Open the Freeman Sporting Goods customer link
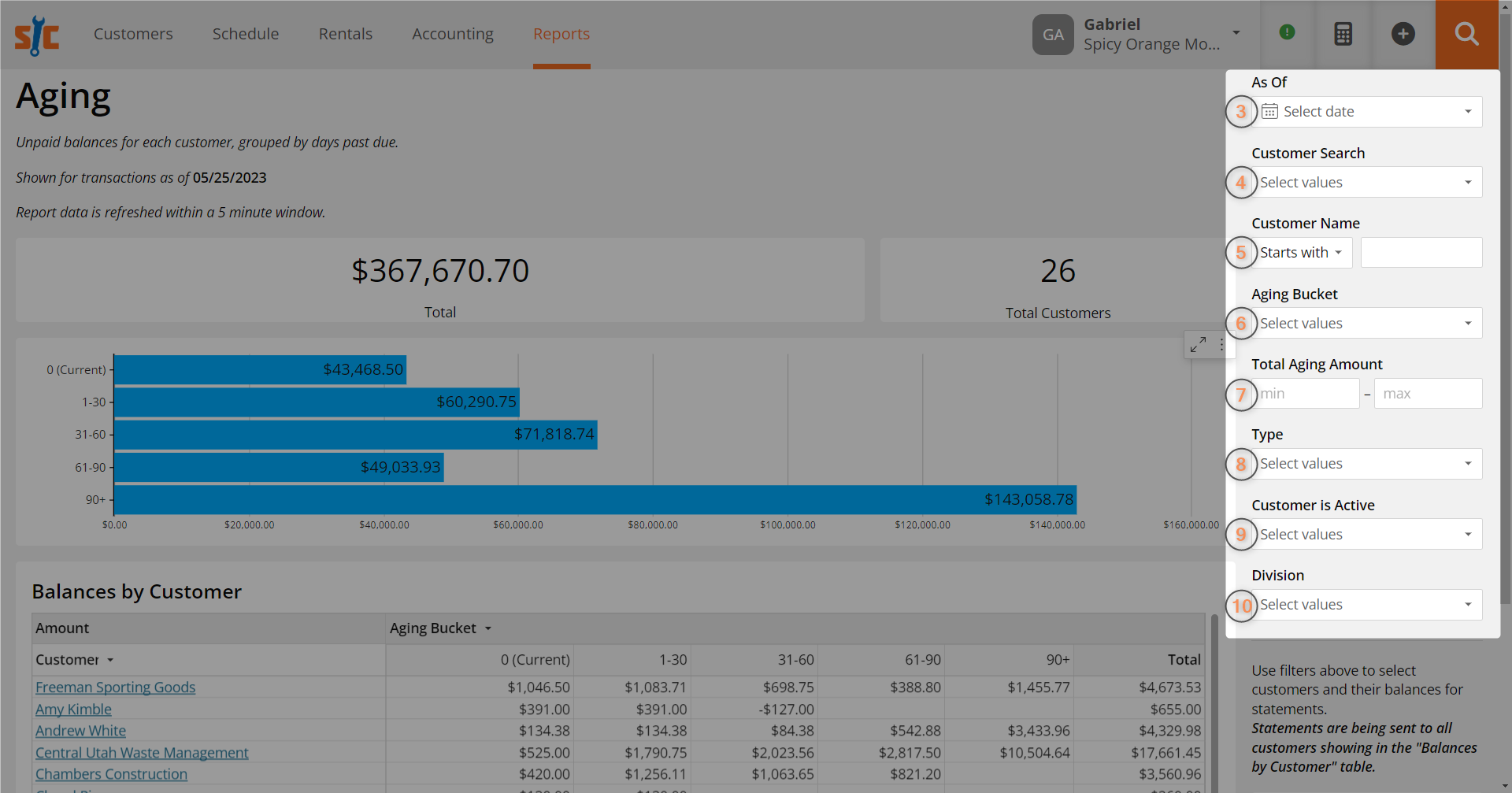The height and width of the screenshot is (793, 1512). tap(115, 687)
